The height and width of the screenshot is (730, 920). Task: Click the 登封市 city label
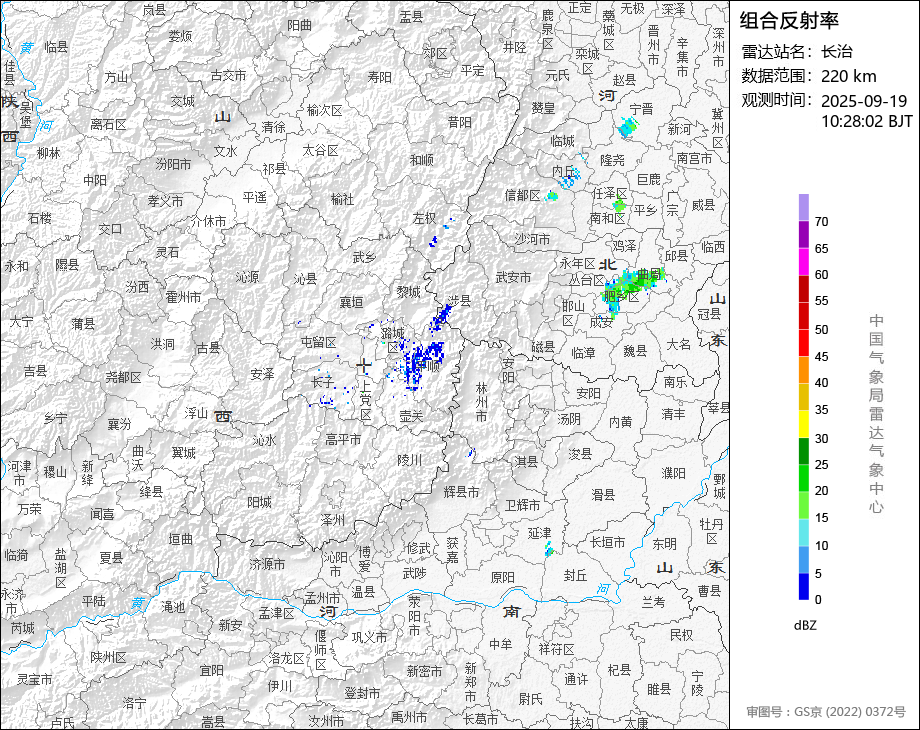[362, 693]
